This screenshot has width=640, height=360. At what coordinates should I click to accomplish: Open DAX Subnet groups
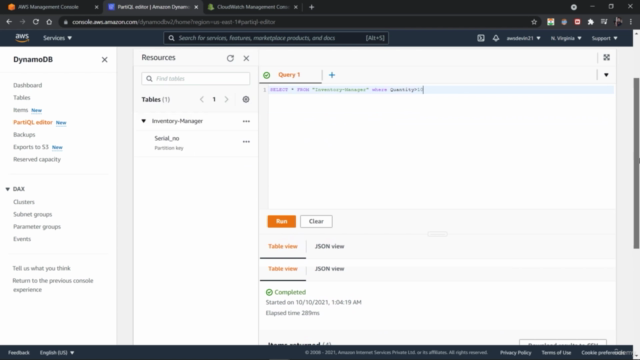coord(33,214)
